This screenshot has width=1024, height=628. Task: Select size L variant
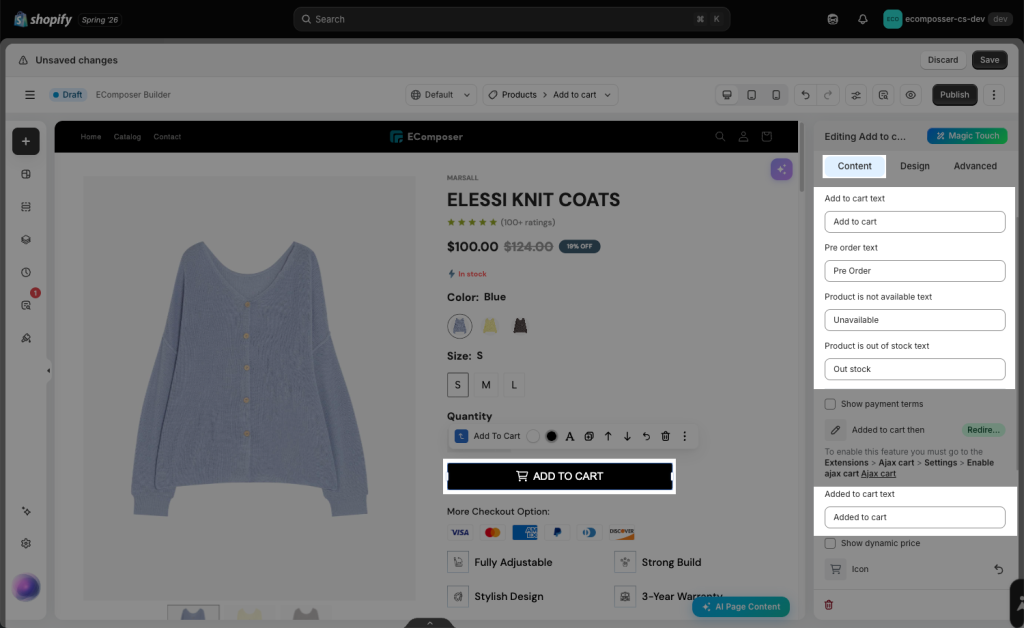click(x=514, y=385)
